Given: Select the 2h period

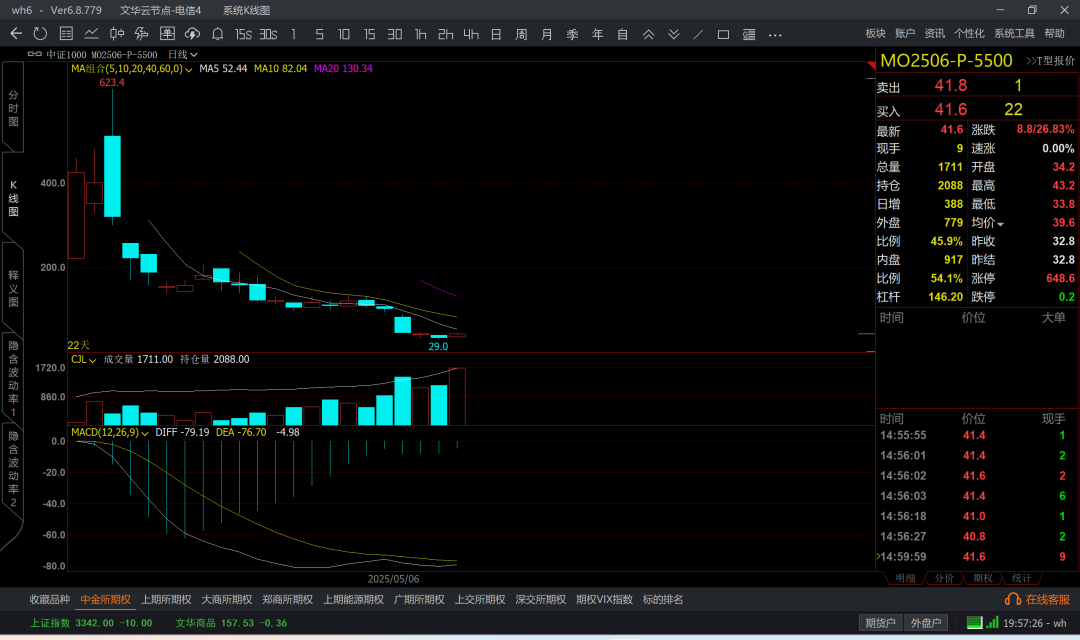Looking at the screenshot, I should click(446, 34).
